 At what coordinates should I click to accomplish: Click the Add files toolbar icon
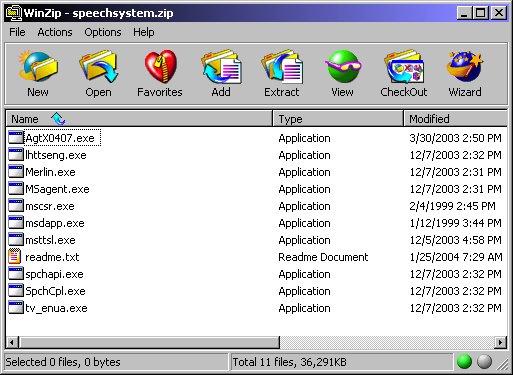[x=221, y=66]
